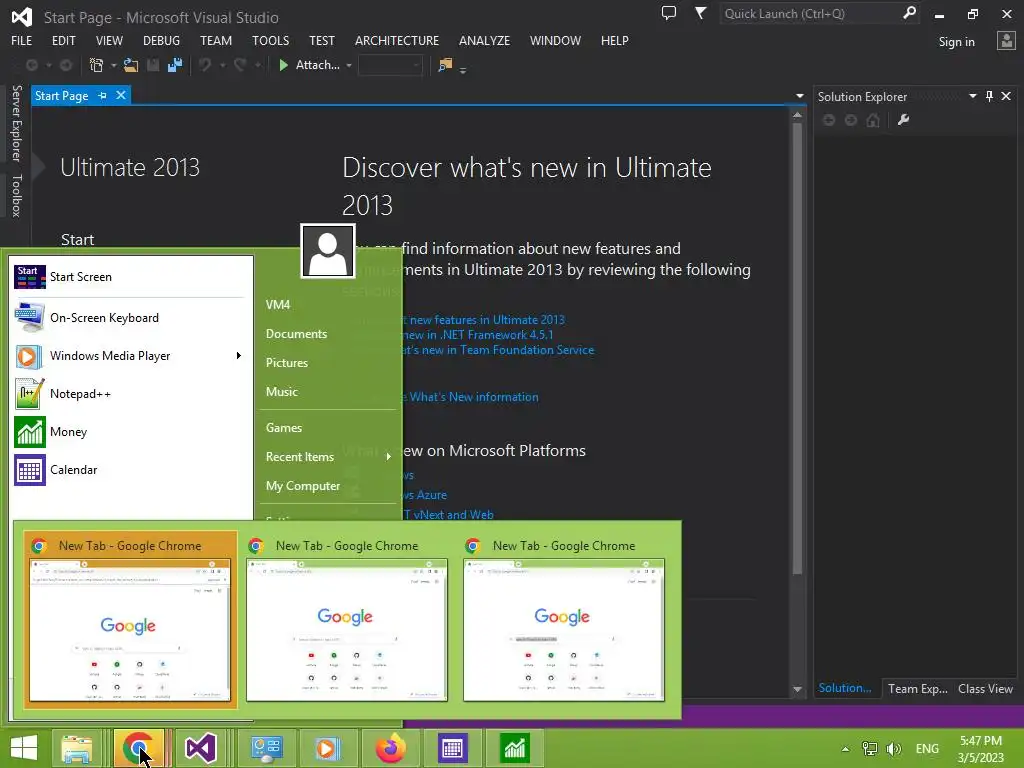Click the account avatar beside Sign in
The width and height of the screenshot is (1024, 768).
1006,41
